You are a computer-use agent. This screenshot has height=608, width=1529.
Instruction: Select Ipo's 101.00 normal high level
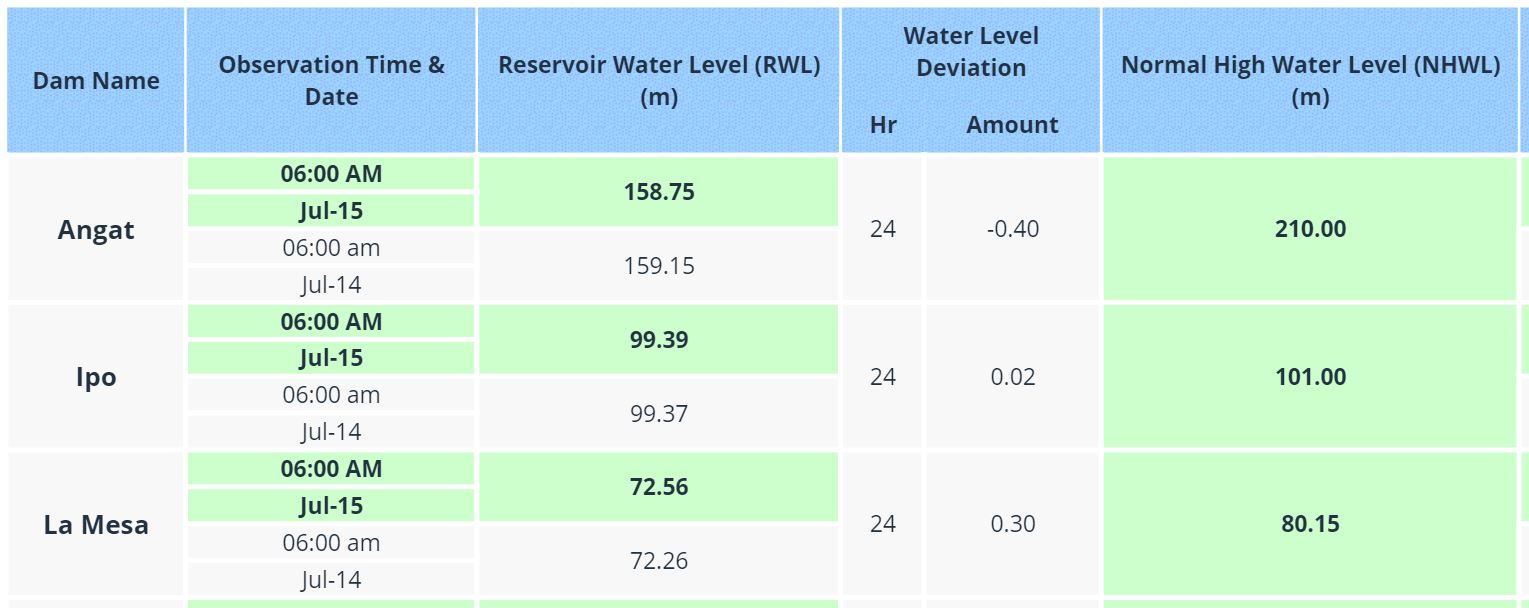click(1310, 377)
